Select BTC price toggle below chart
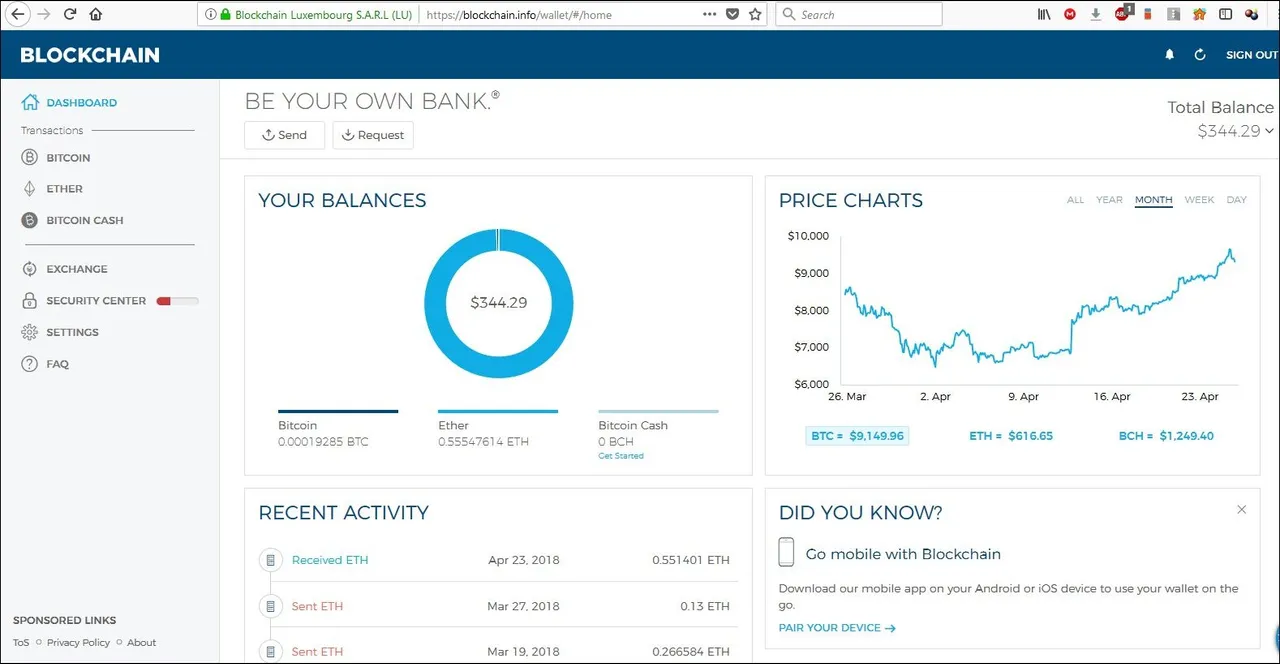Screen dimensions: 1280x664 pyautogui.click(x=857, y=436)
